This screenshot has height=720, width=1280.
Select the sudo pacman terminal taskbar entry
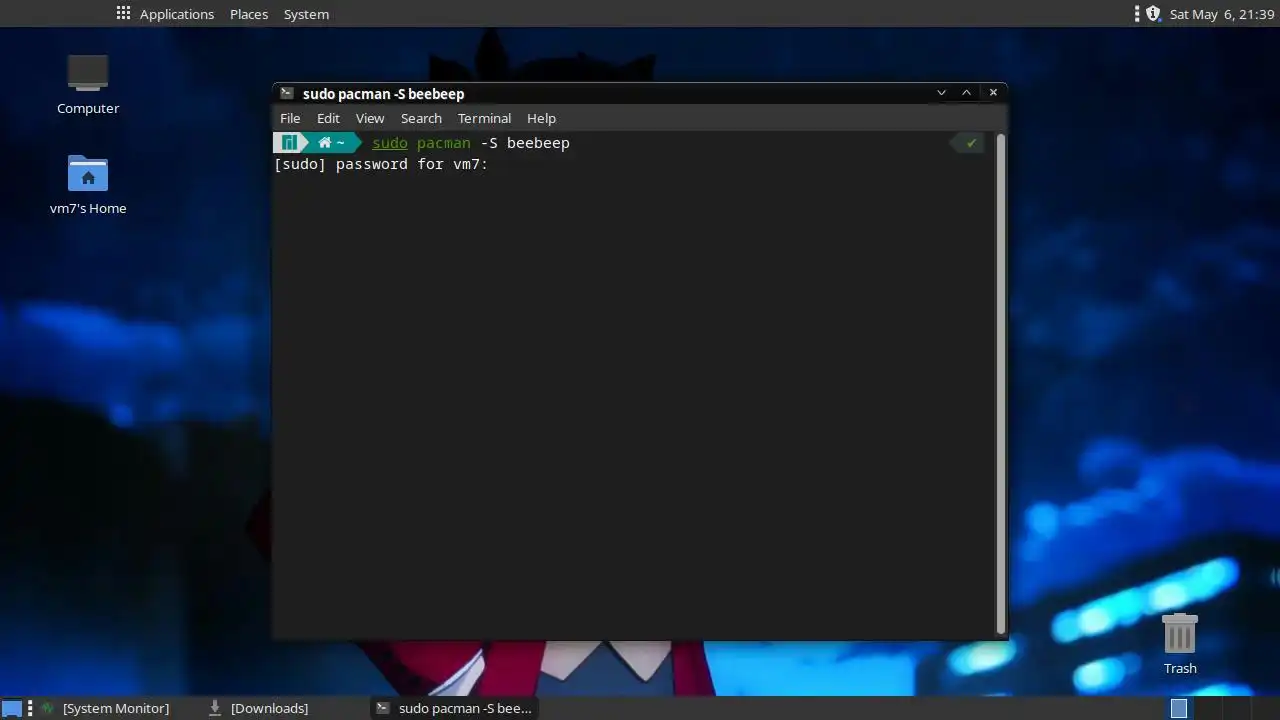[x=454, y=708]
